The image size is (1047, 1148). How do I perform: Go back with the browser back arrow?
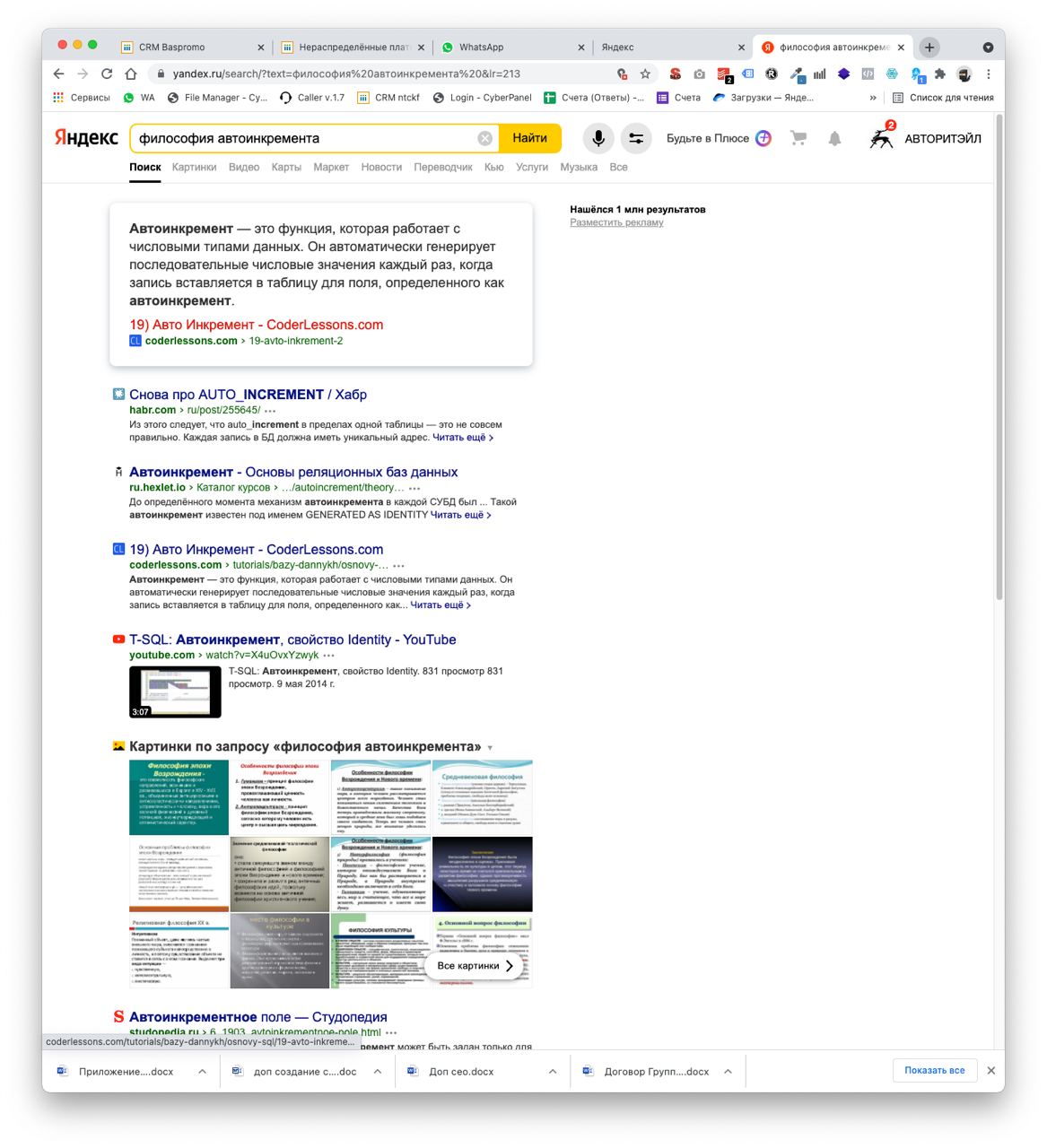[59, 74]
